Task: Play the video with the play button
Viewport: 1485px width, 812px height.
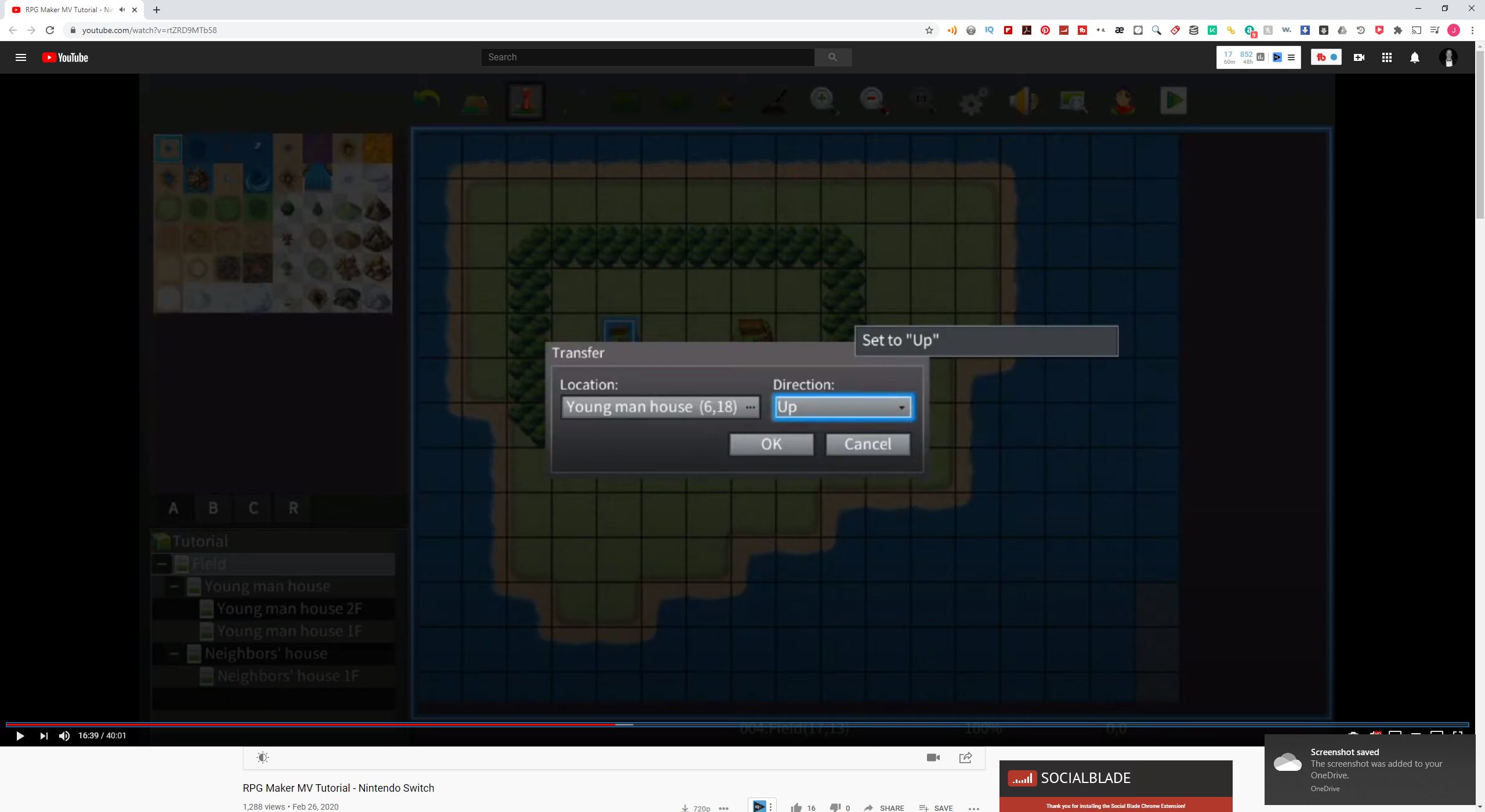Action: click(x=20, y=736)
